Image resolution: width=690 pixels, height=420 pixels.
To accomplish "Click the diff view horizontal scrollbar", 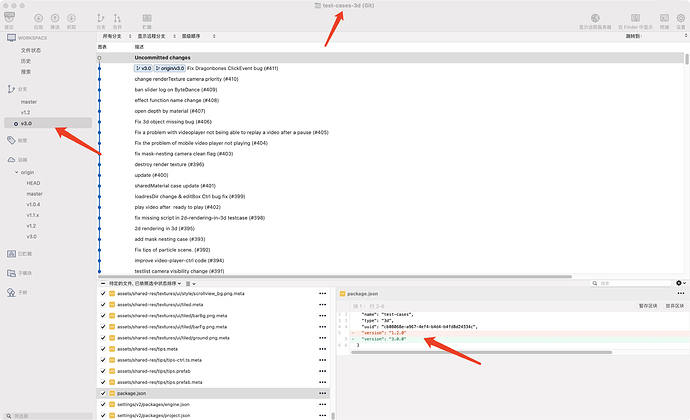I will [481, 352].
